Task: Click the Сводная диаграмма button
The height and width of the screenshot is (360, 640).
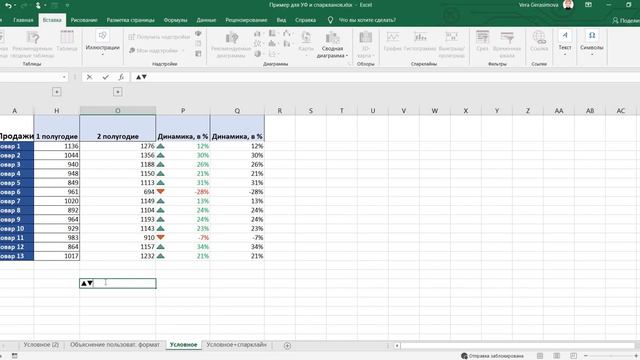Action: point(332,44)
